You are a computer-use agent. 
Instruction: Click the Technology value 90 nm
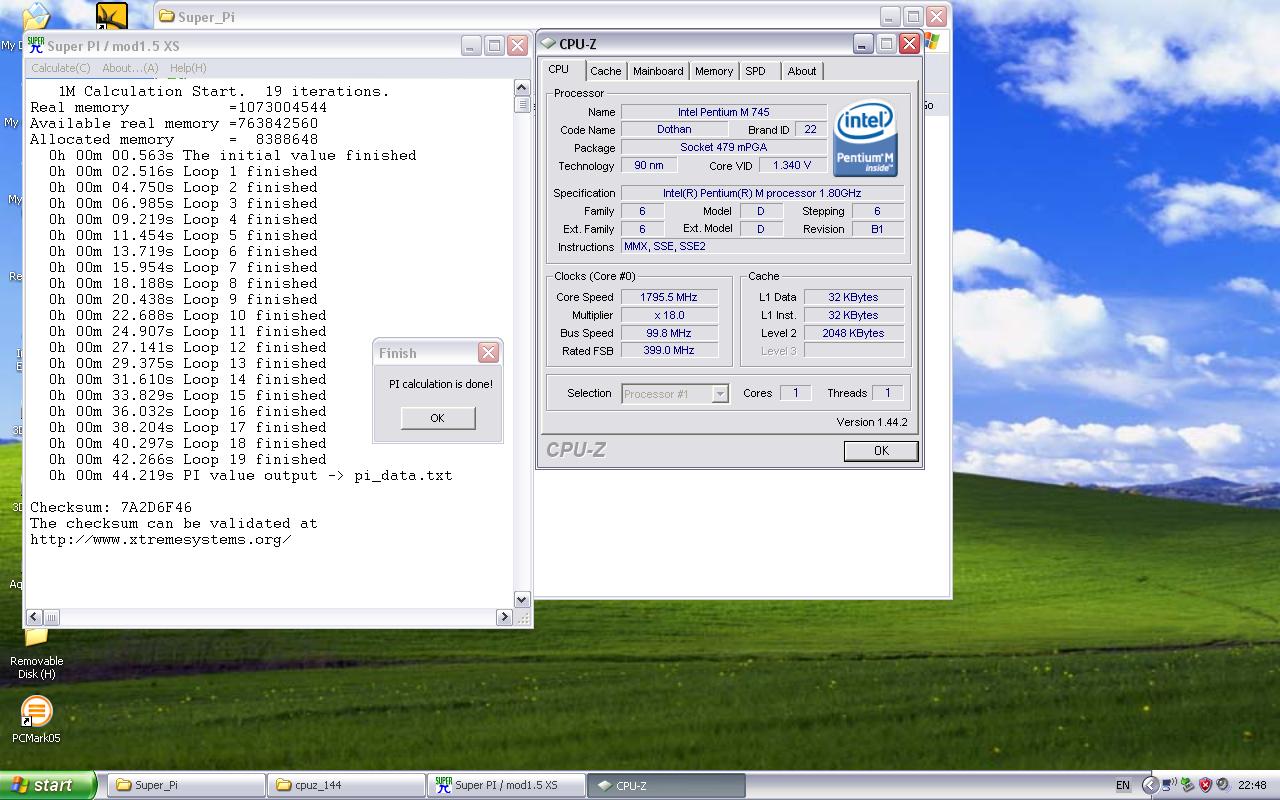point(649,166)
